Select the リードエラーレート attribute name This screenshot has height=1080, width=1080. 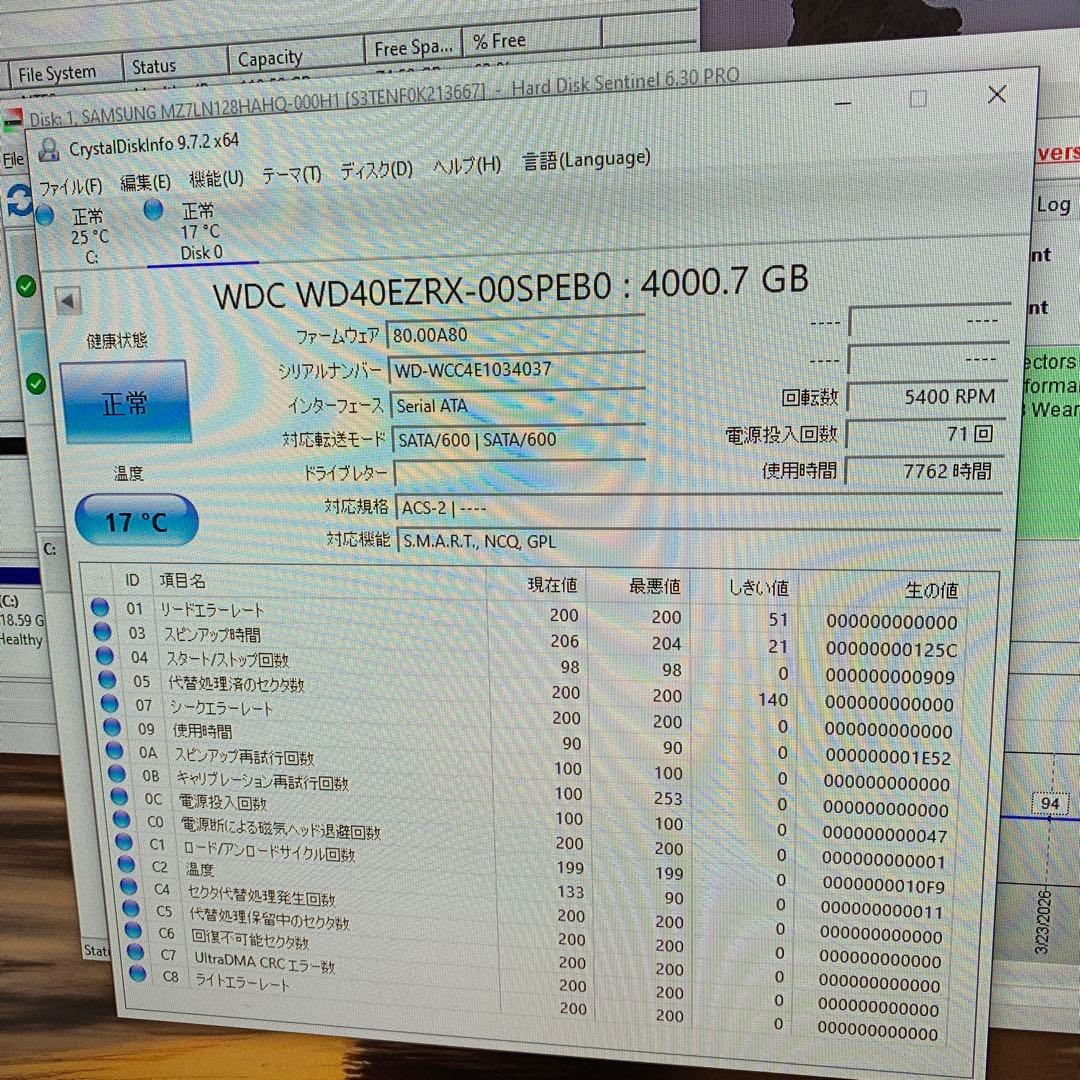212,610
